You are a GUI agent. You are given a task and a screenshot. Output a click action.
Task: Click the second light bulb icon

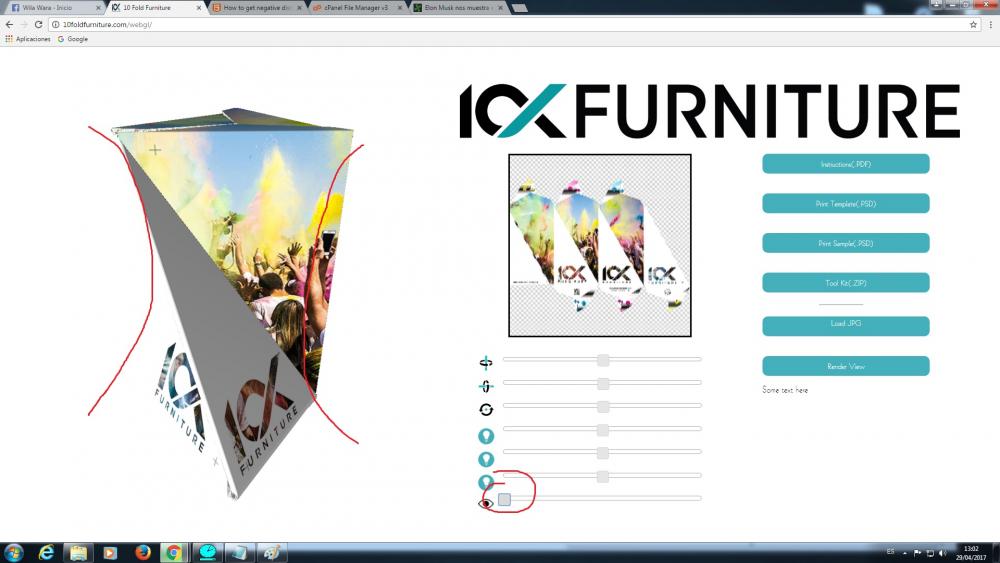tap(486, 459)
